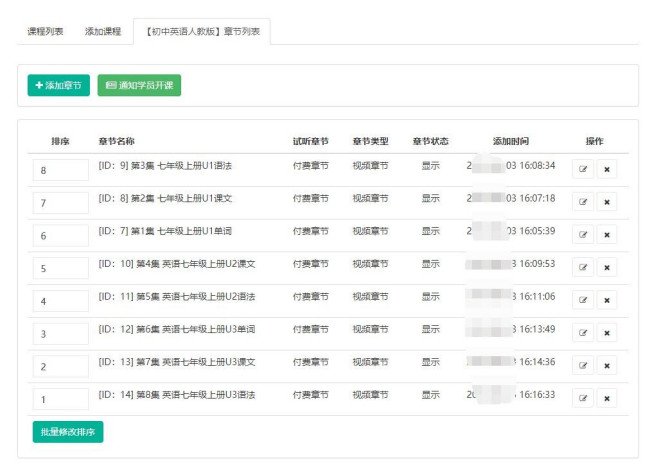Edit chapter ID 9 第3集 七年级上册U1语法

(x=583, y=169)
